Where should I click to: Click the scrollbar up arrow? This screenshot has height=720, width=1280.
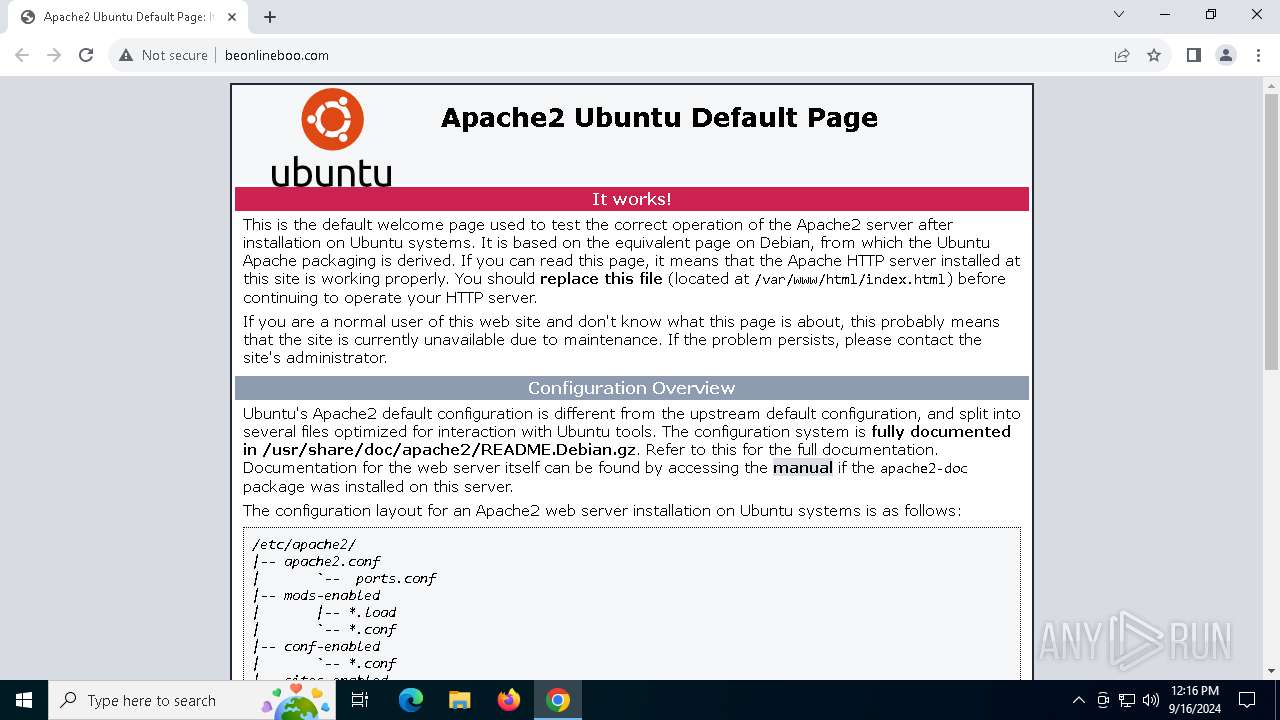pyautogui.click(x=1271, y=84)
